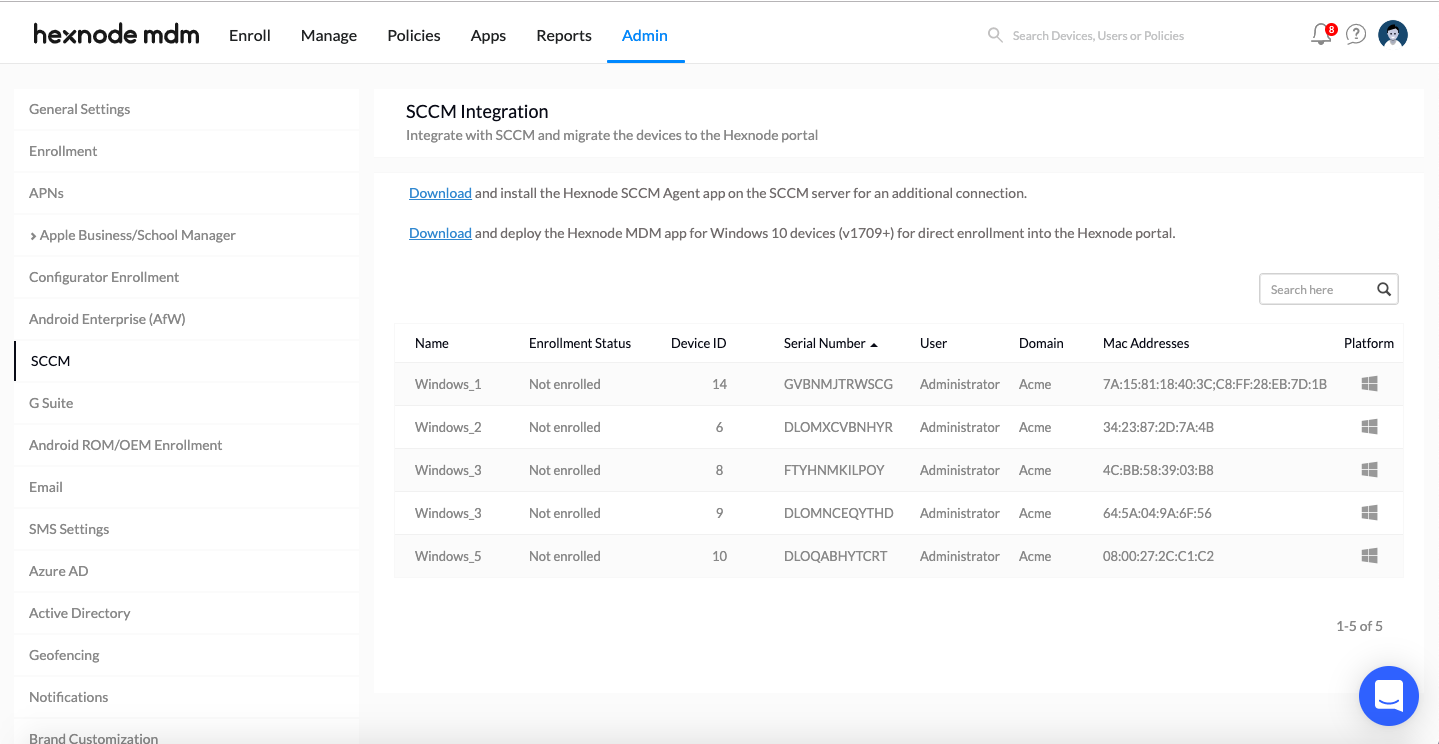Select the Admin tab
This screenshot has height=744, width=1439.
click(x=645, y=35)
